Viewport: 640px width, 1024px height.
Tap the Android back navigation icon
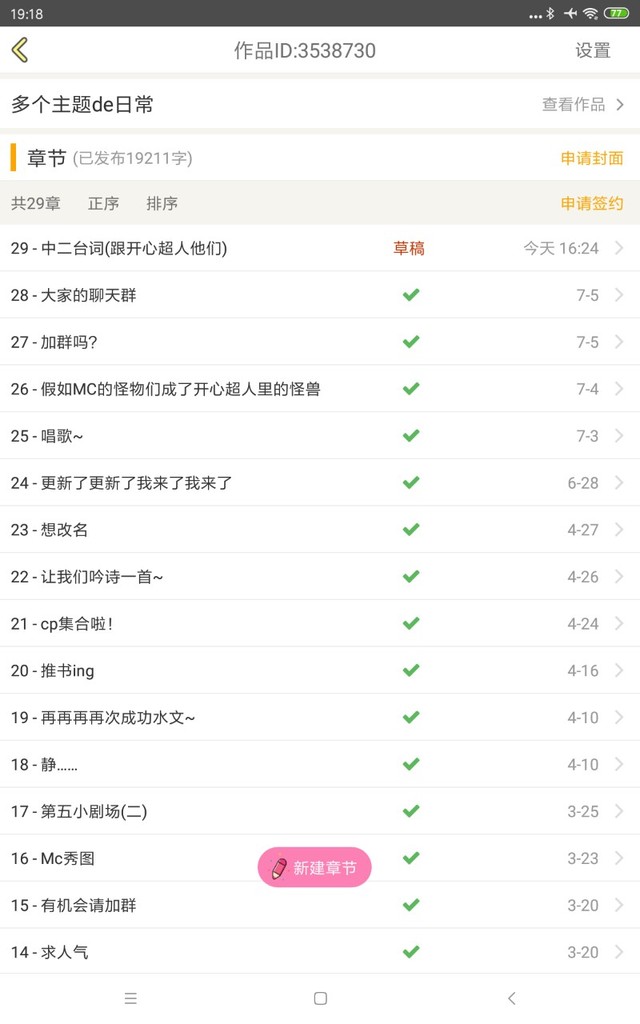(511, 998)
